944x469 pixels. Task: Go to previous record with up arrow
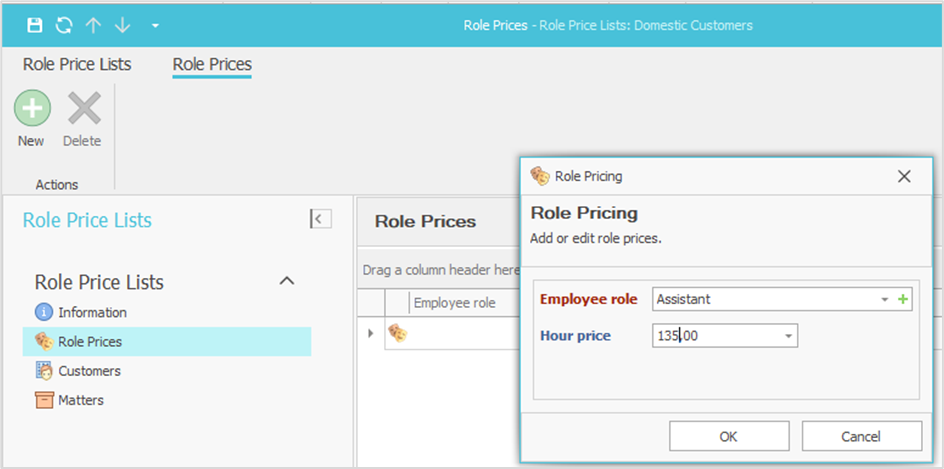pos(93,25)
